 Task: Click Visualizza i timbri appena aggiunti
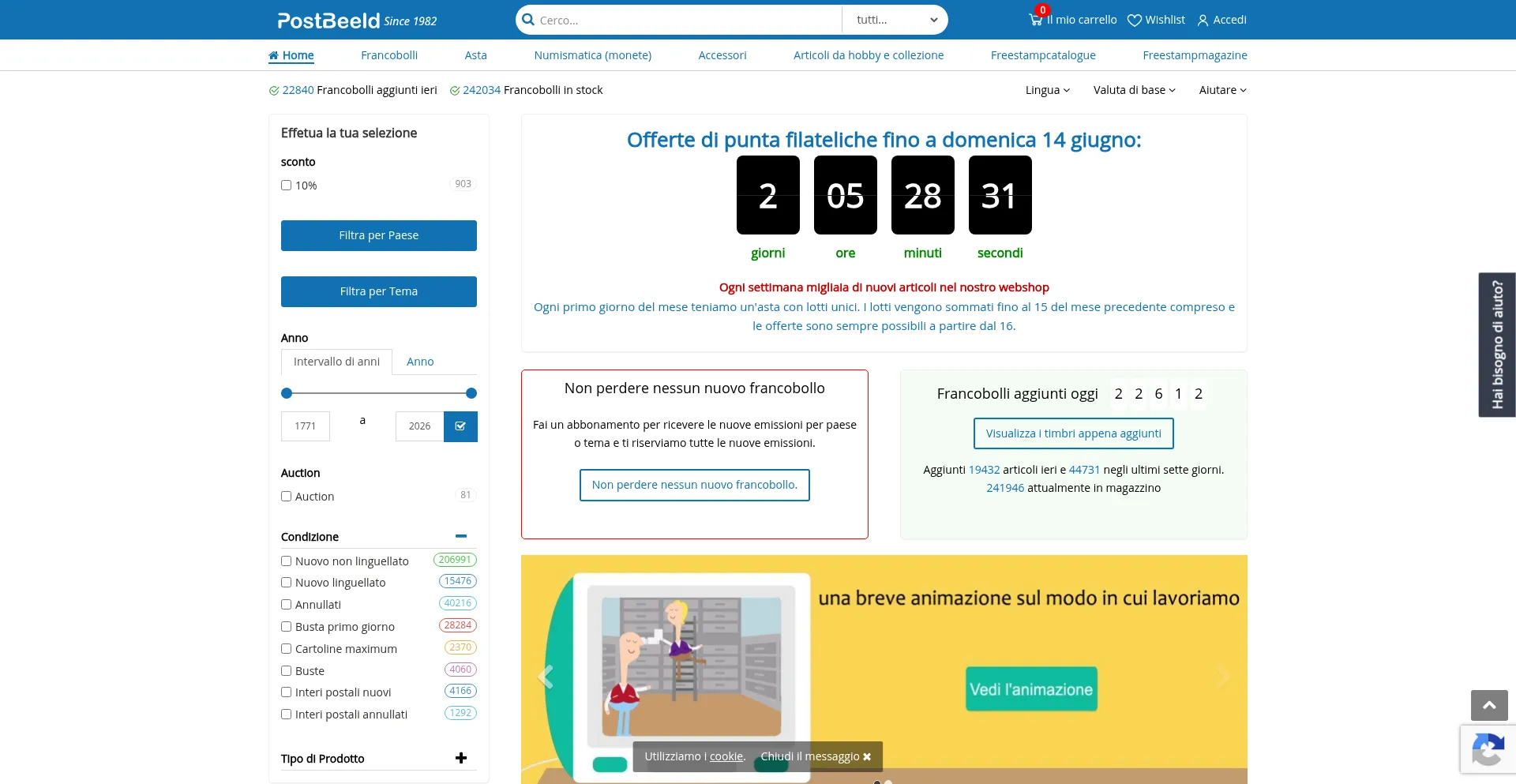[1073, 433]
